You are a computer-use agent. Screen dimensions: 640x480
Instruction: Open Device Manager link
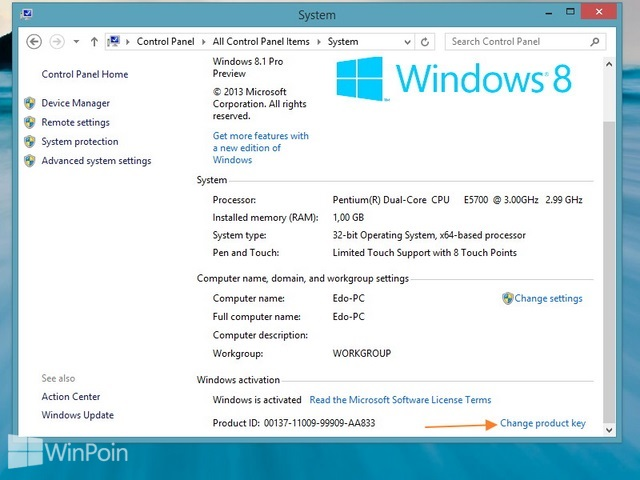click(76, 103)
